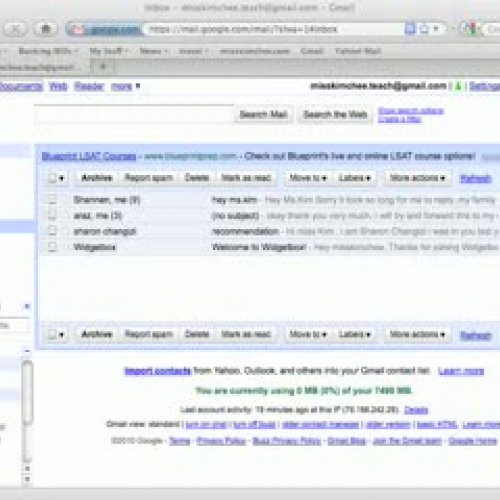Tick the select-all checkbox in bottom toolbar
This screenshot has width=500, height=500.
point(52,334)
